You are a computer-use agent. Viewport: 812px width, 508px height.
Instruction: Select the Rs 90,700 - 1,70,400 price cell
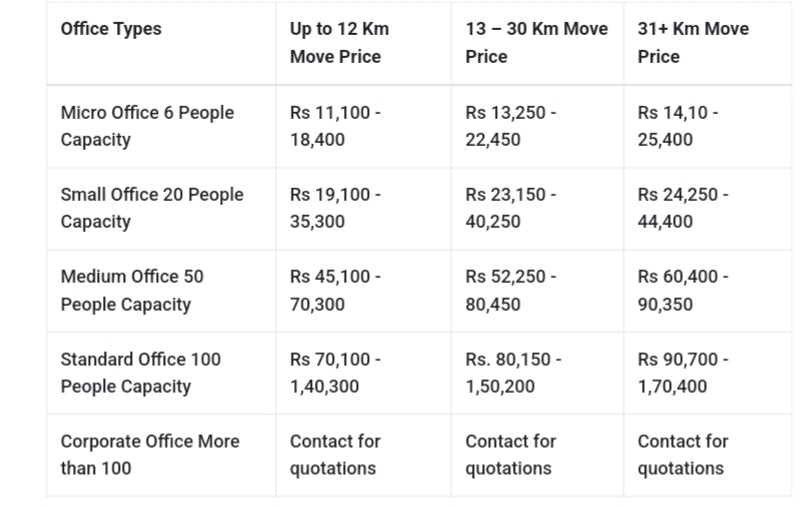(x=683, y=372)
